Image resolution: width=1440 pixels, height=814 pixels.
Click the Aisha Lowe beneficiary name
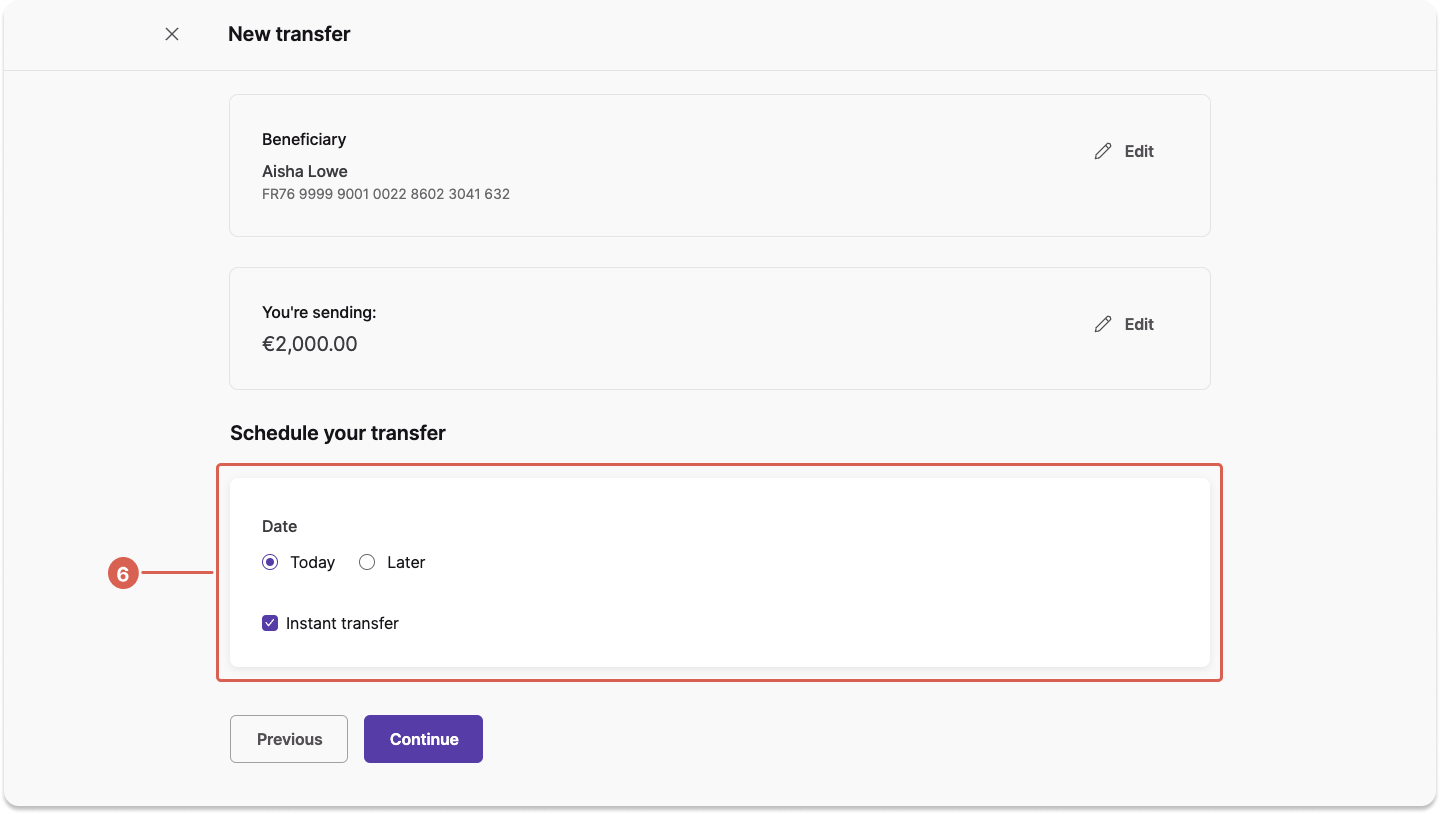tap(305, 171)
